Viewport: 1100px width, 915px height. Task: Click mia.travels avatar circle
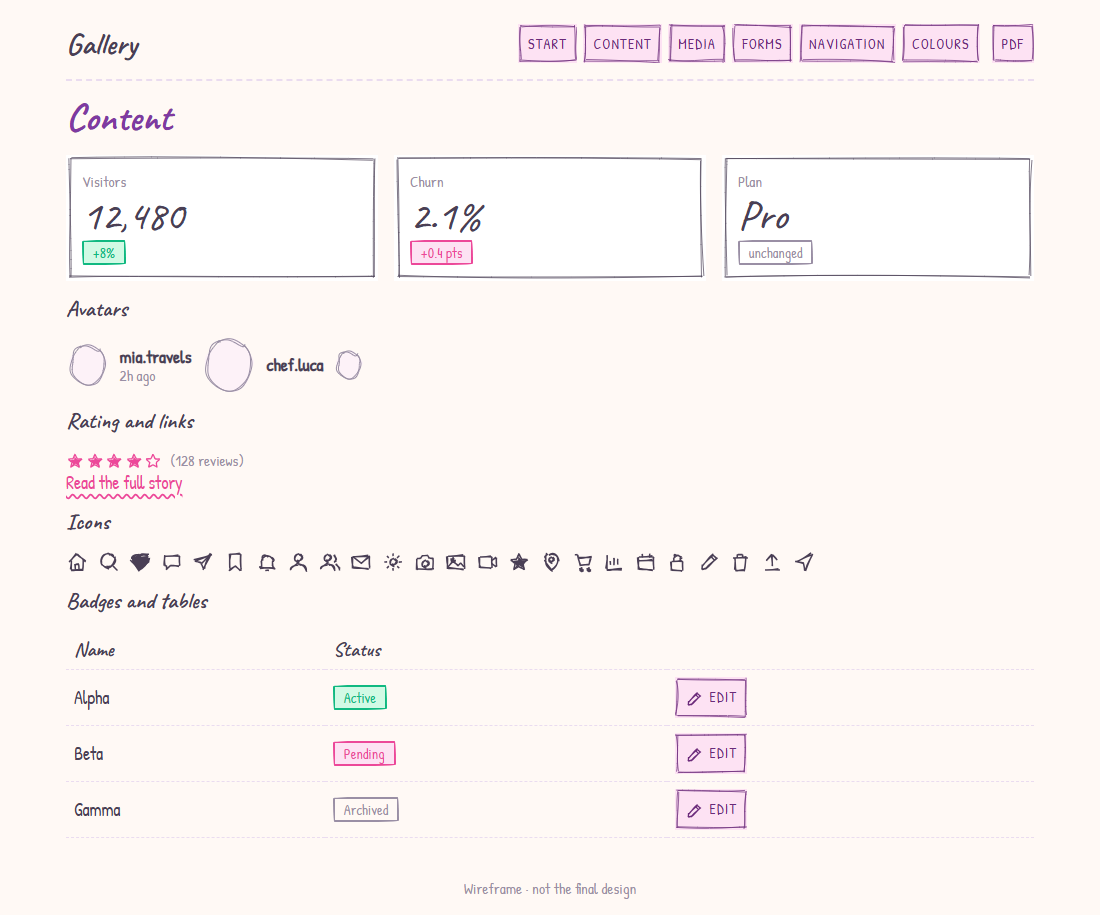(88, 365)
